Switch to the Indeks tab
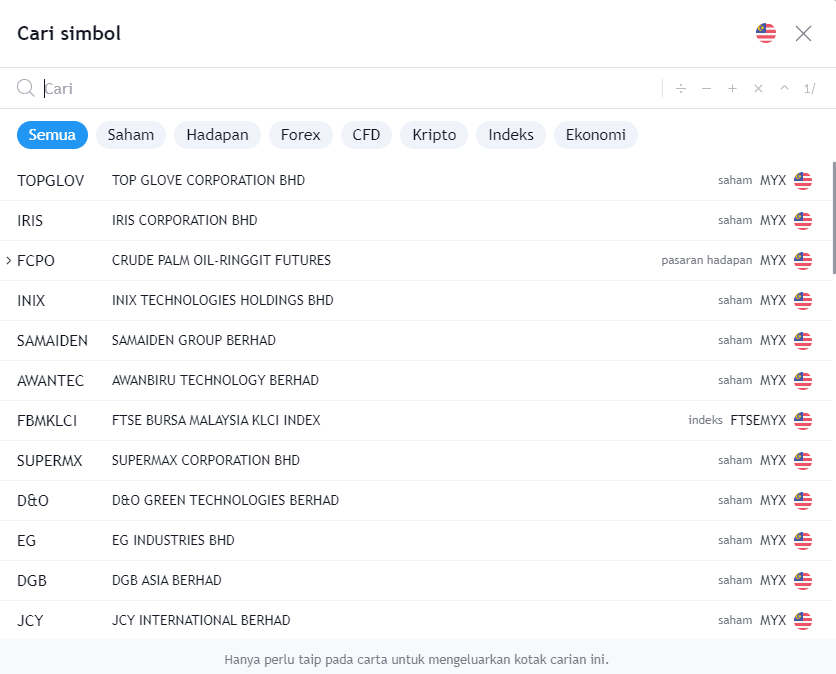Image resolution: width=836 pixels, height=674 pixels. click(x=510, y=134)
